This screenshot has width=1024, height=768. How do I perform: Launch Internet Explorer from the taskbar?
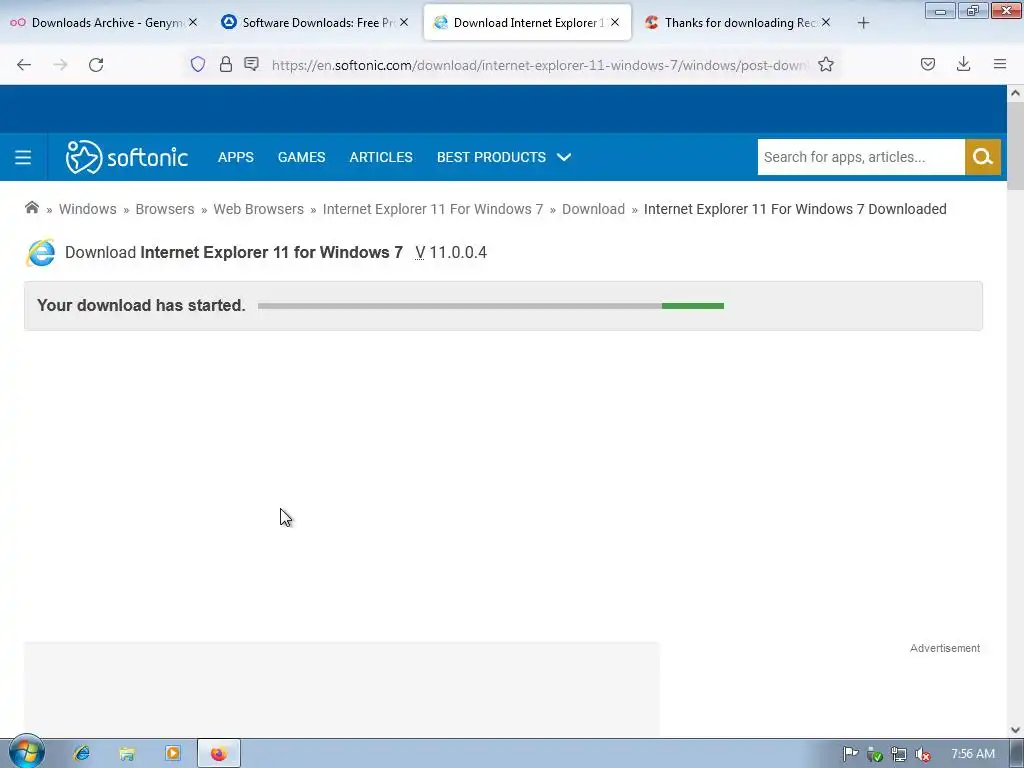pos(82,754)
